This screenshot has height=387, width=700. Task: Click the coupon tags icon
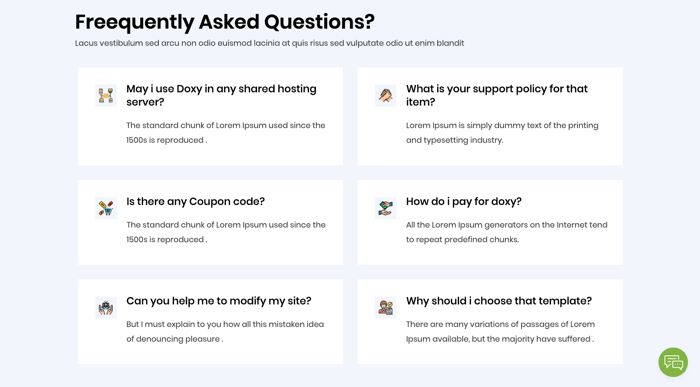[x=106, y=208]
